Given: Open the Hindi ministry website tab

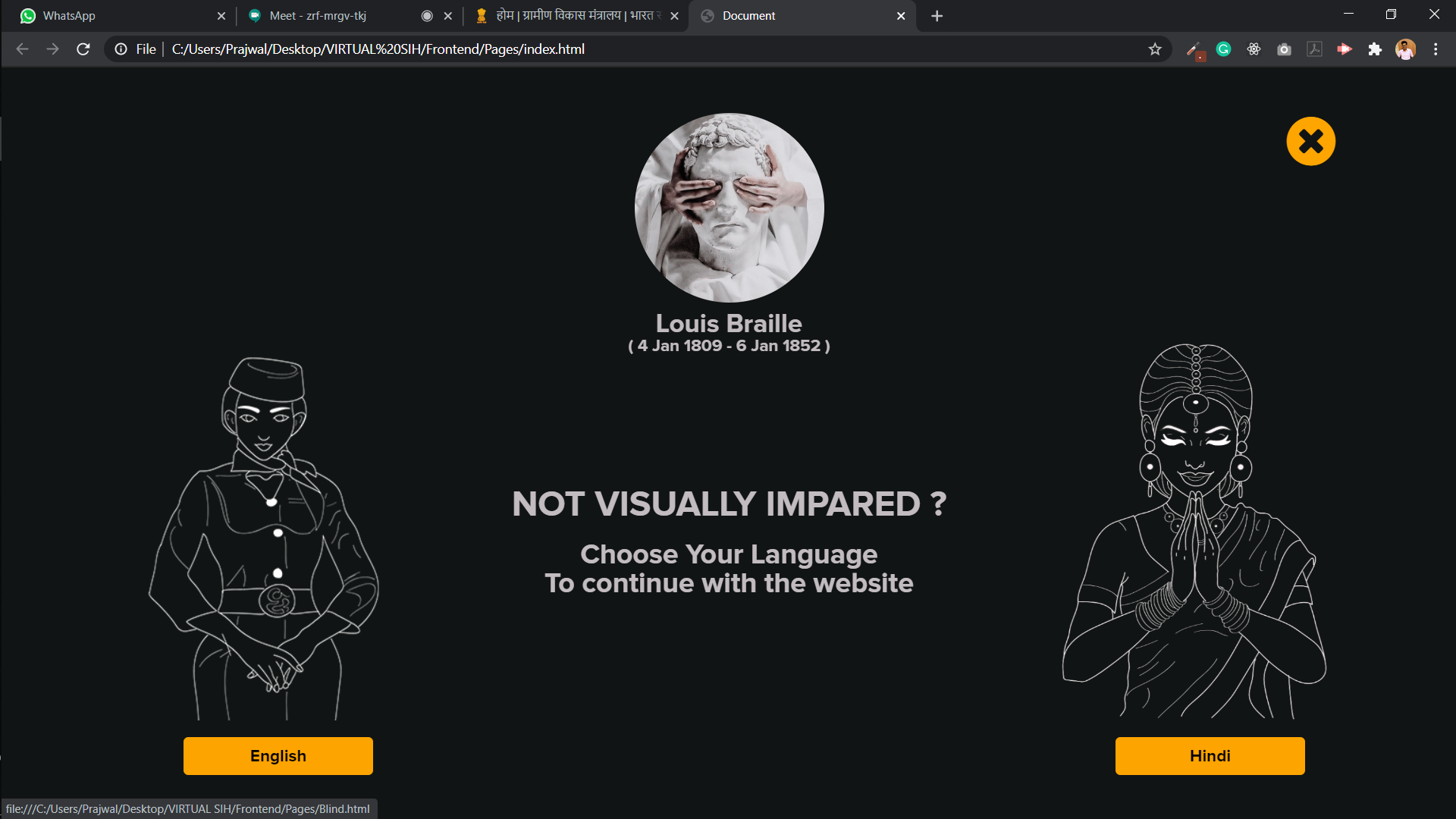Looking at the screenshot, I should [x=569, y=16].
